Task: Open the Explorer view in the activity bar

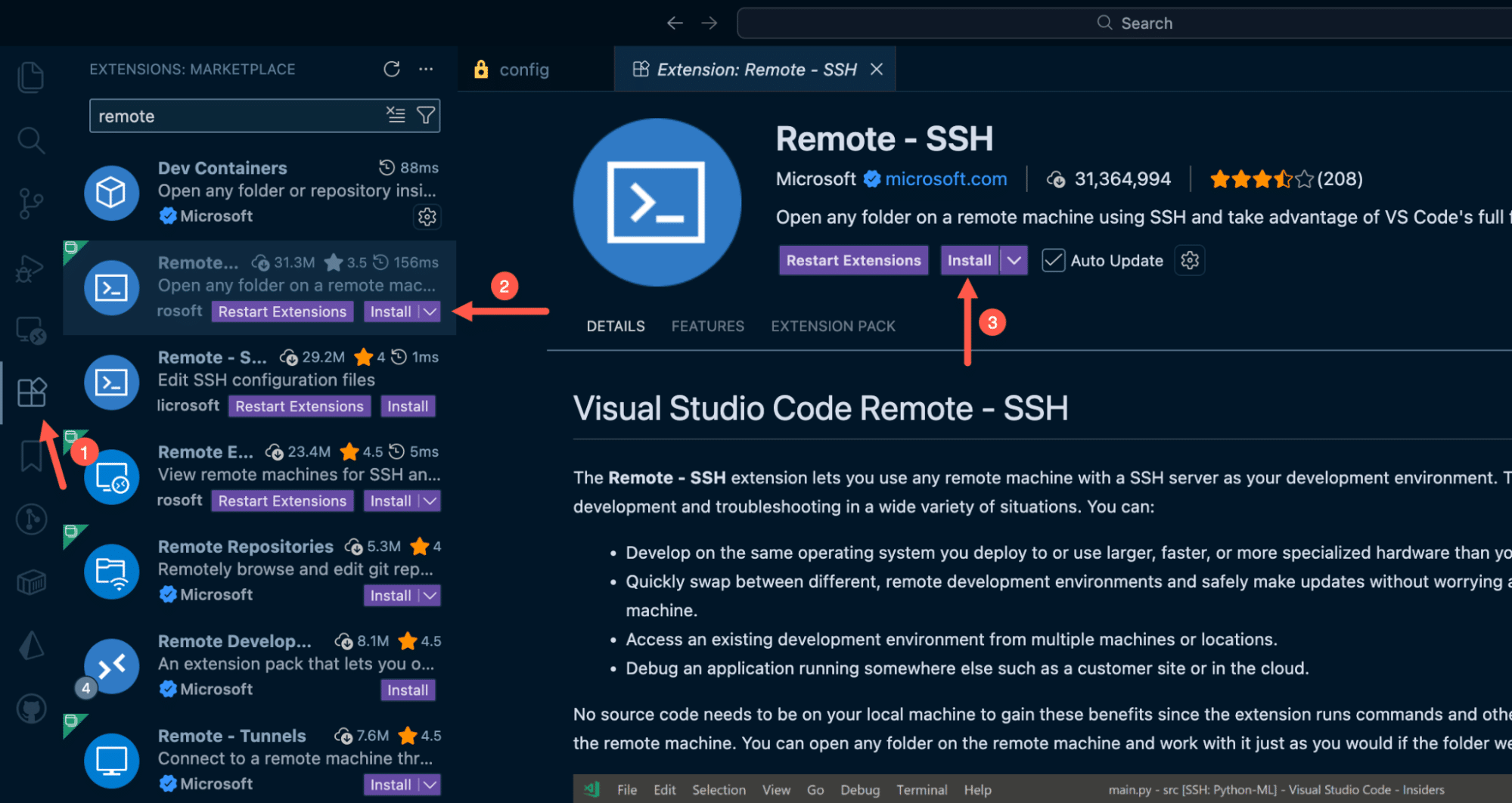Action: tap(31, 76)
